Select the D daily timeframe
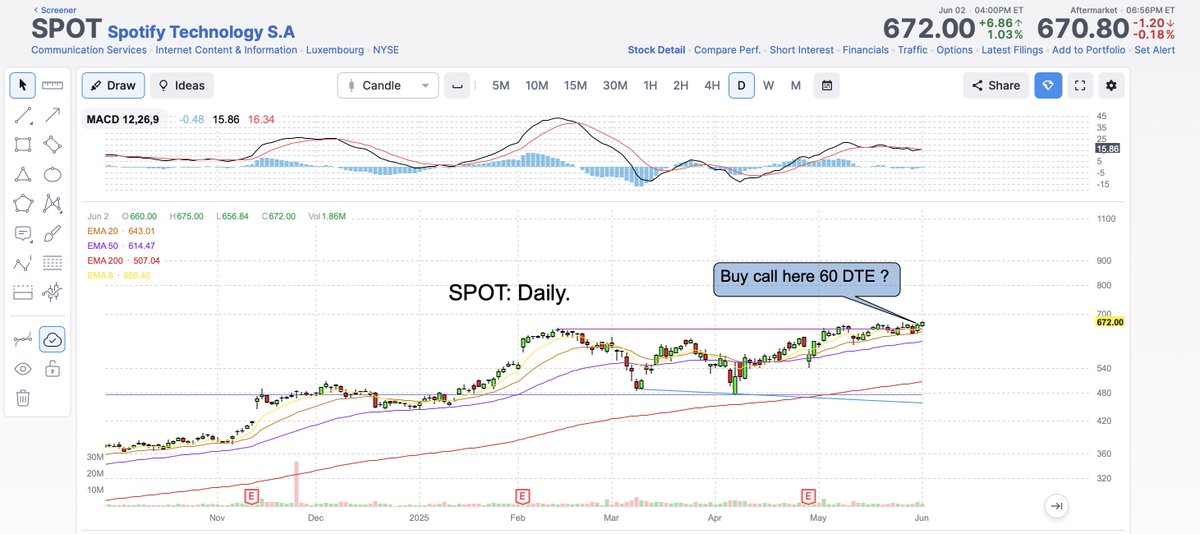 [742, 86]
